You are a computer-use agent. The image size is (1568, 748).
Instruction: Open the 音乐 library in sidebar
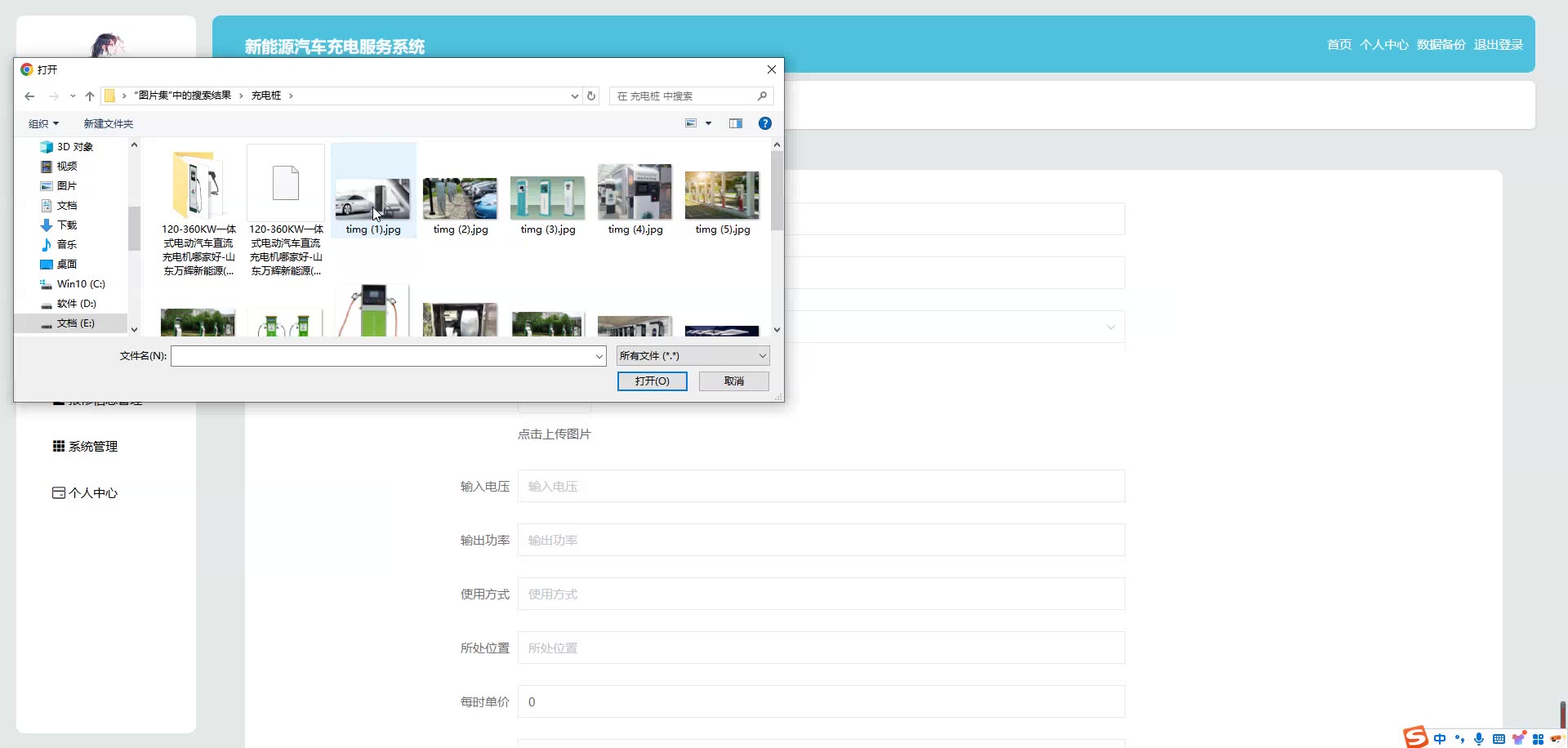pos(66,245)
